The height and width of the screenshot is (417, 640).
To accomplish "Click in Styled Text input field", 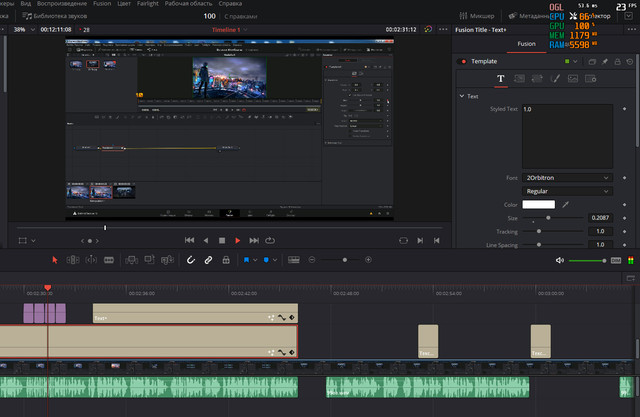I will pos(567,136).
